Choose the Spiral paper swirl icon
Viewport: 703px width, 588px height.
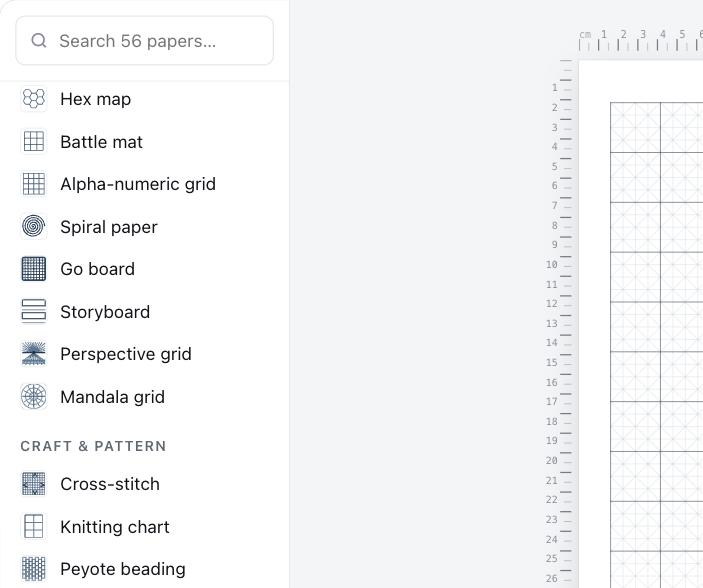(34, 226)
